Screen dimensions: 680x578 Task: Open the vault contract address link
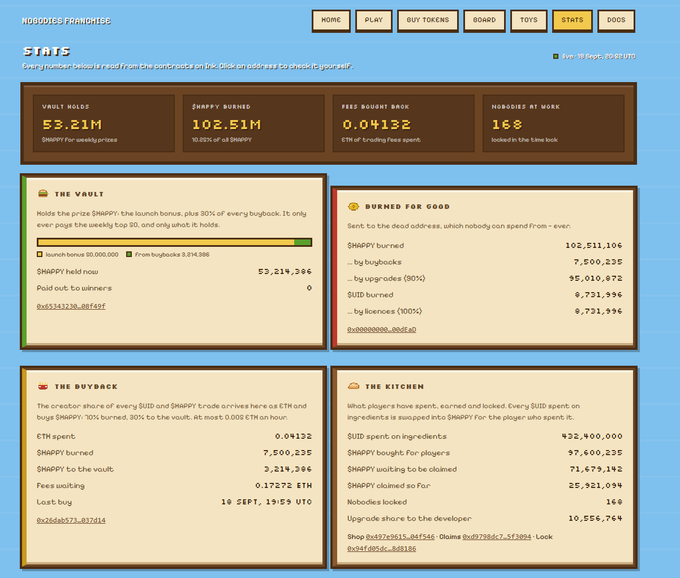71,306
